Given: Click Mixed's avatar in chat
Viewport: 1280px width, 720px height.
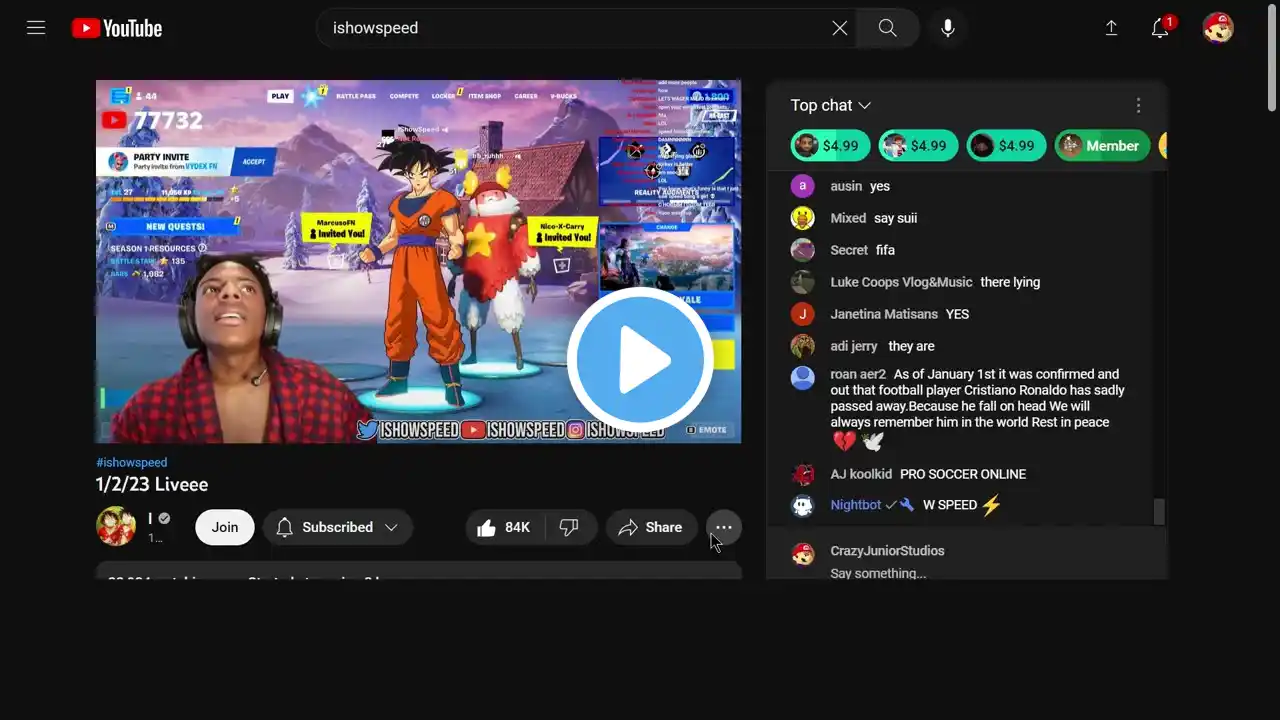Looking at the screenshot, I should [x=802, y=218].
